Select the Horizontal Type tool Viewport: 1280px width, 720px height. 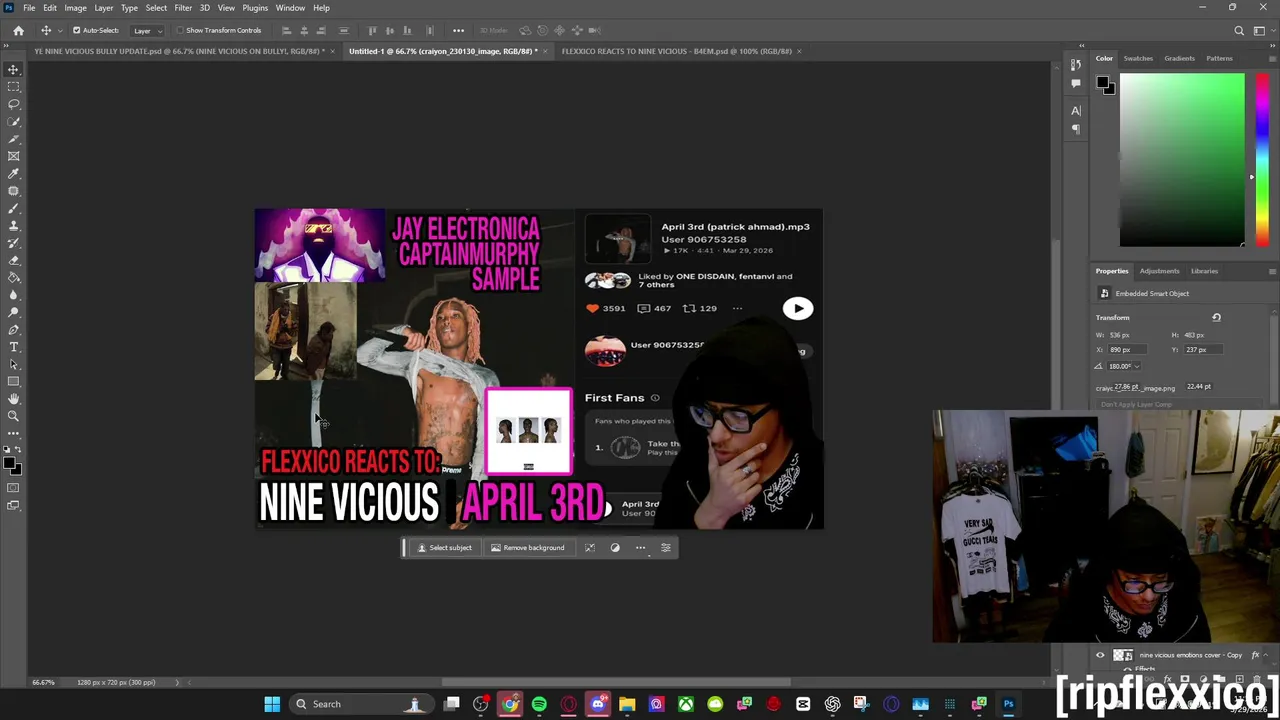click(x=14, y=347)
